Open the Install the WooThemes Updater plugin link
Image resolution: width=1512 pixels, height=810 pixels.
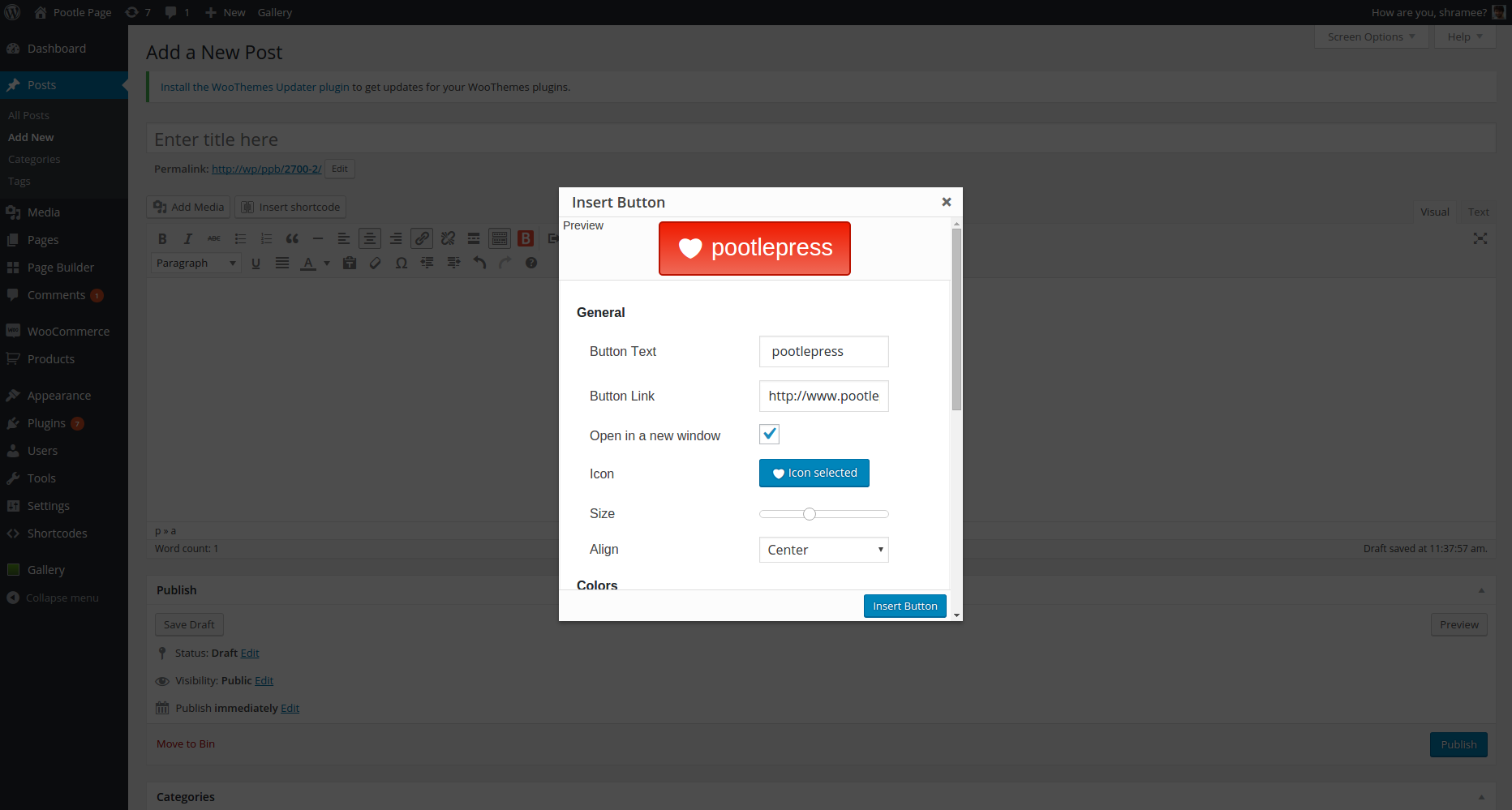click(x=255, y=87)
